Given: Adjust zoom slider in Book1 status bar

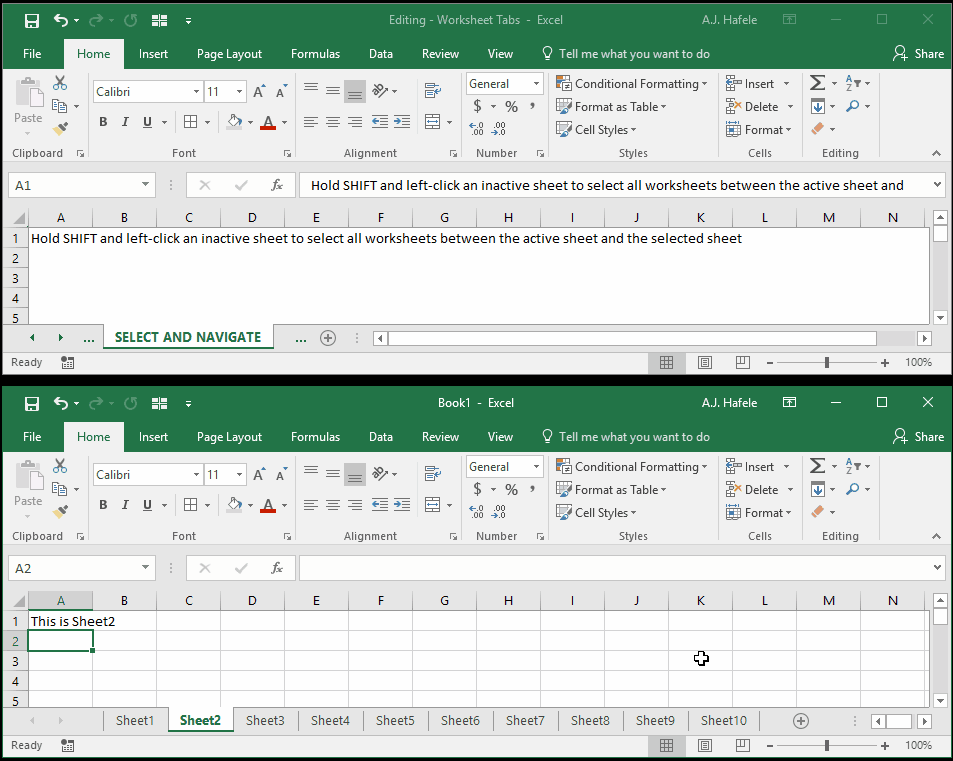Looking at the screenshot, I should 827,745.
